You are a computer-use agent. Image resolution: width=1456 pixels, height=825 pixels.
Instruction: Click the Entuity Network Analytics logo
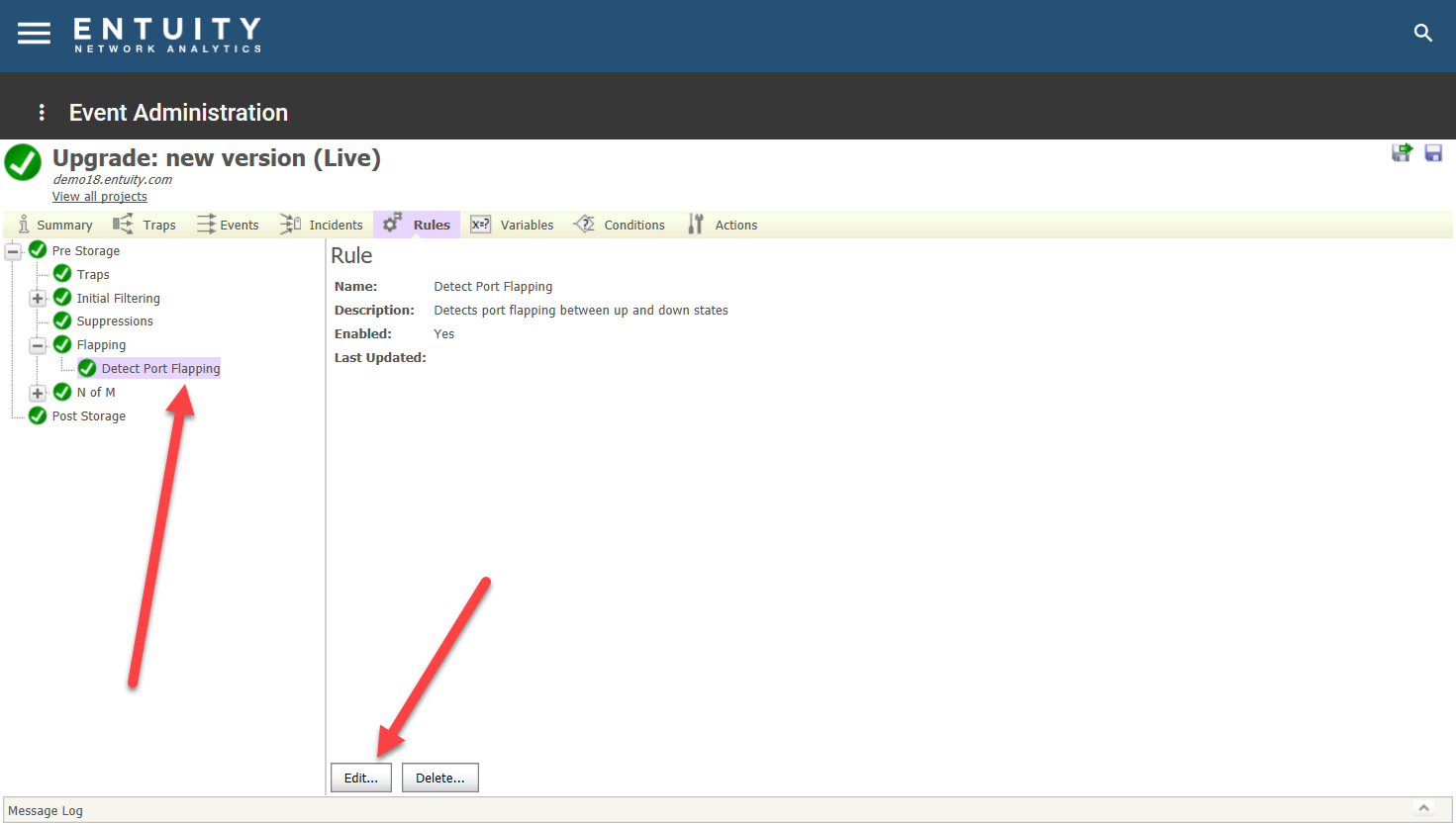point(167,35)
